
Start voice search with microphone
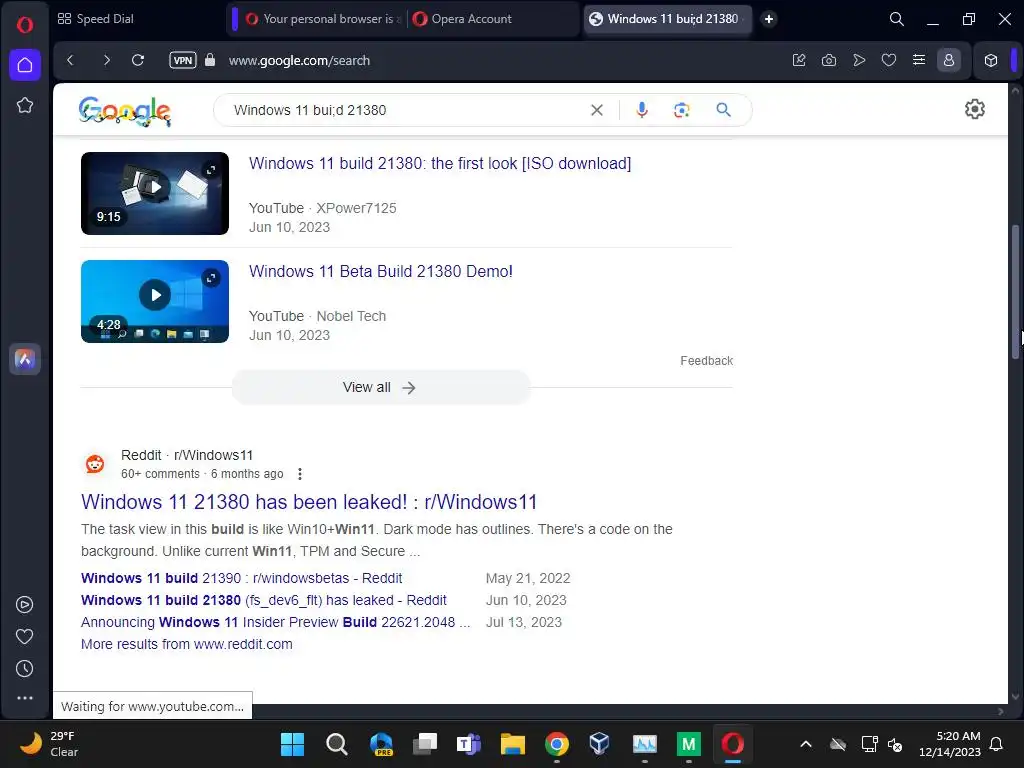[x=642, y=110]
